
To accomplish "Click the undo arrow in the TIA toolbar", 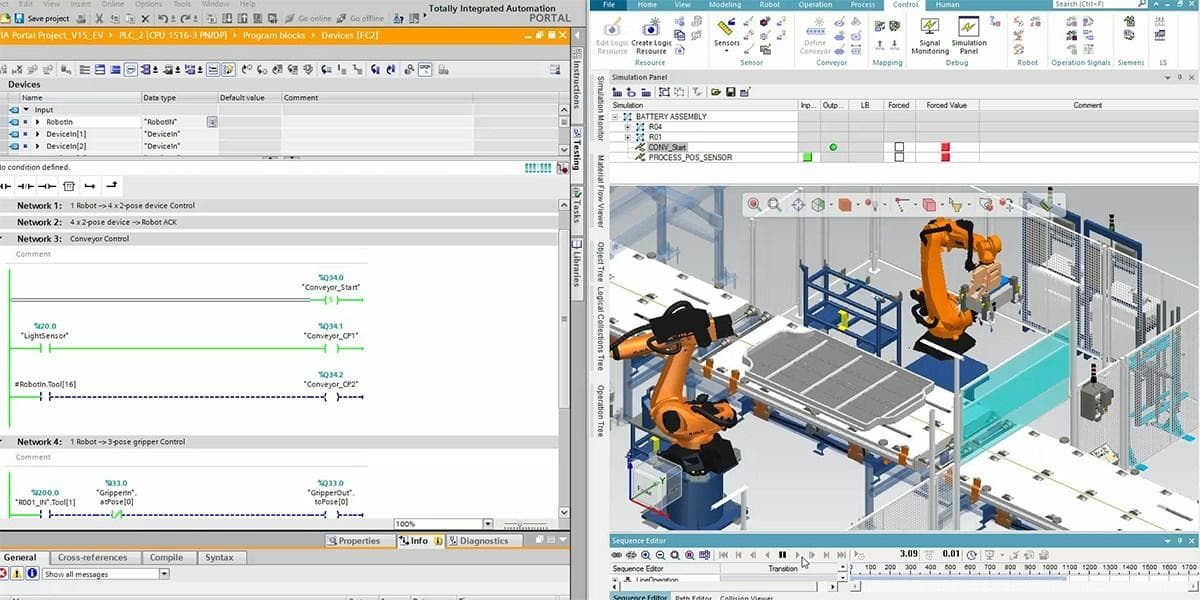I will click(x=162, y=18).
